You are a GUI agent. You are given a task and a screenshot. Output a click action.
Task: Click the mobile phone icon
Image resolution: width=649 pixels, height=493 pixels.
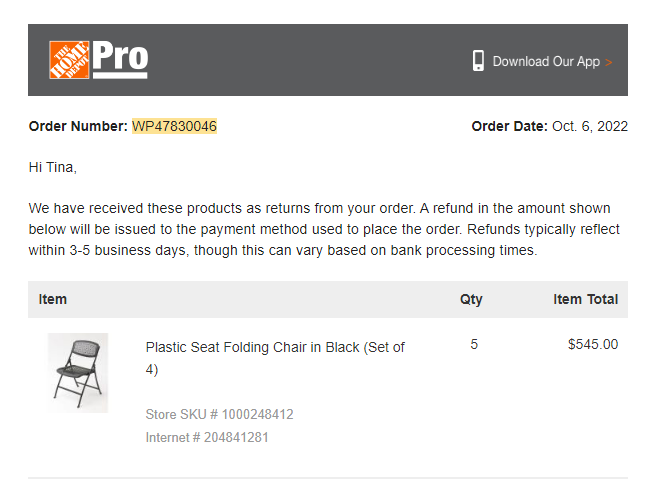point(478,61)
